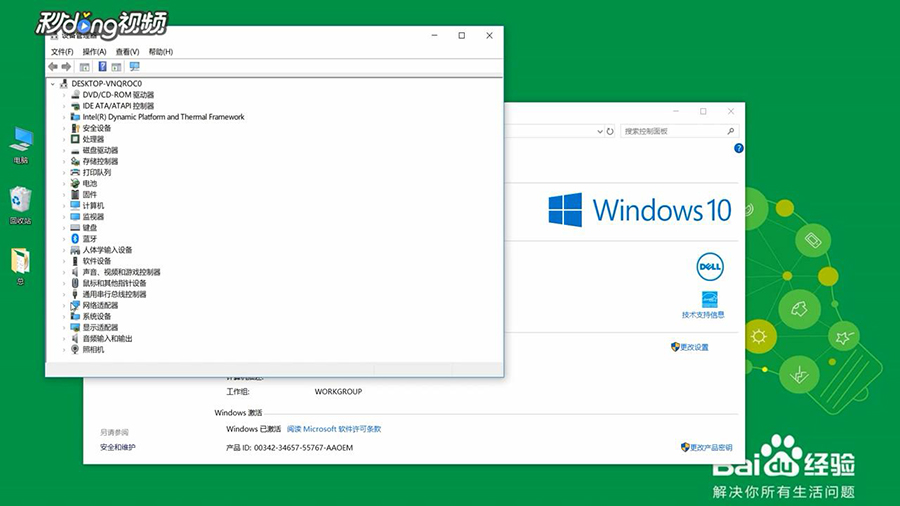Click the 更改设置 link
Screen dimensions: 900x506
(x=695, y=347)
